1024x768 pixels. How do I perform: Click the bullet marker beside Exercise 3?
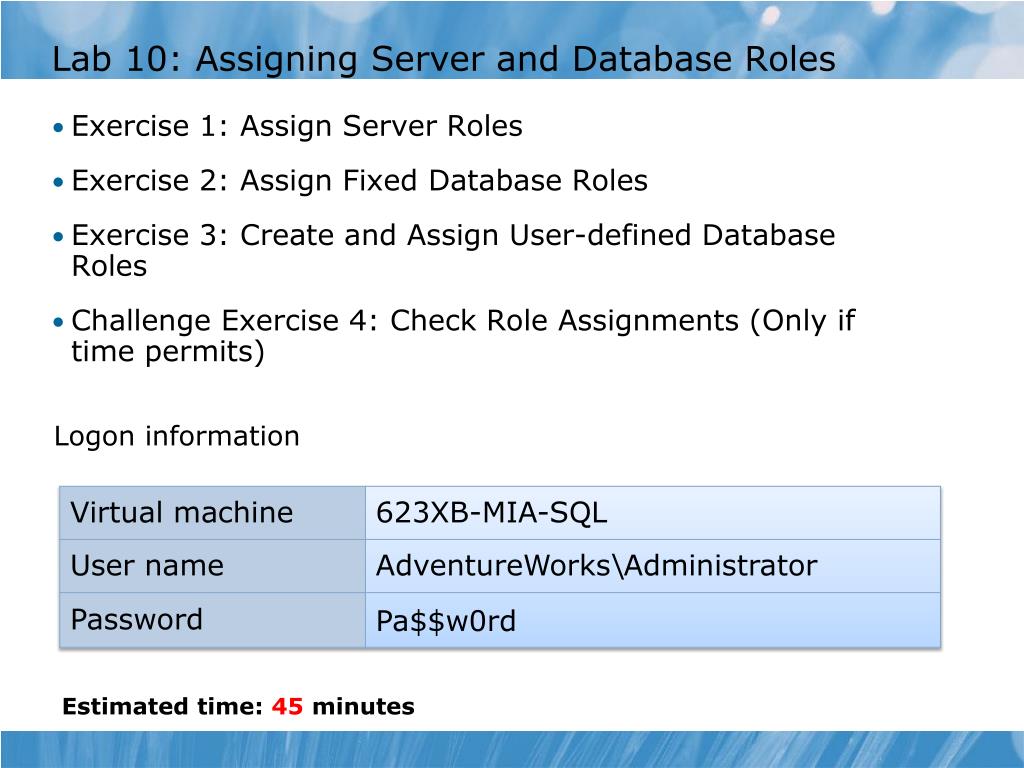(x=58, y=235)
